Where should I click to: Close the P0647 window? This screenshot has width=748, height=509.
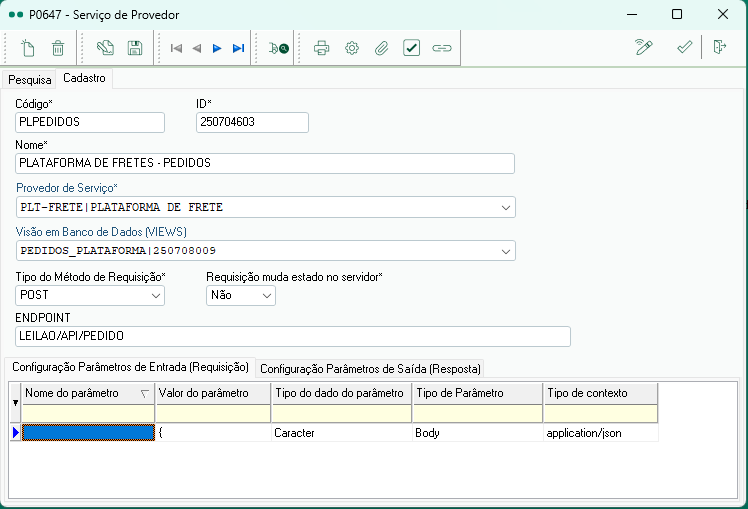723,14
